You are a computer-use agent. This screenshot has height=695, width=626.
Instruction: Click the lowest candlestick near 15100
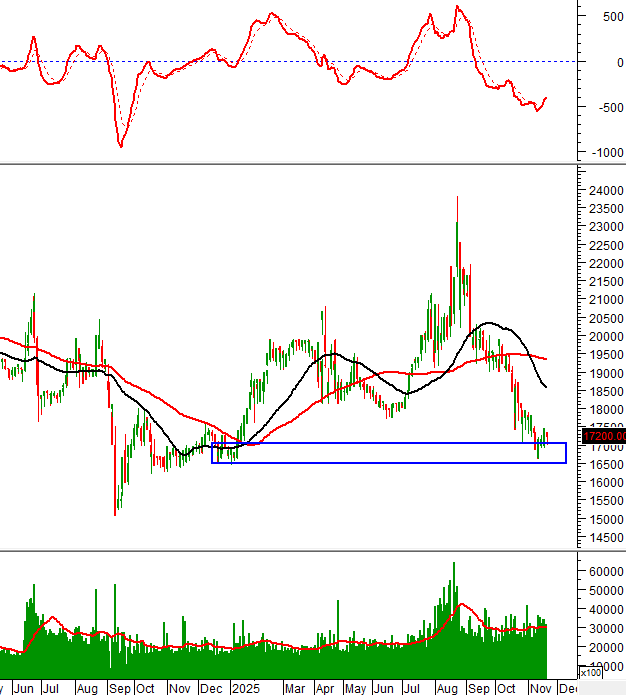[x=116, y=512]
